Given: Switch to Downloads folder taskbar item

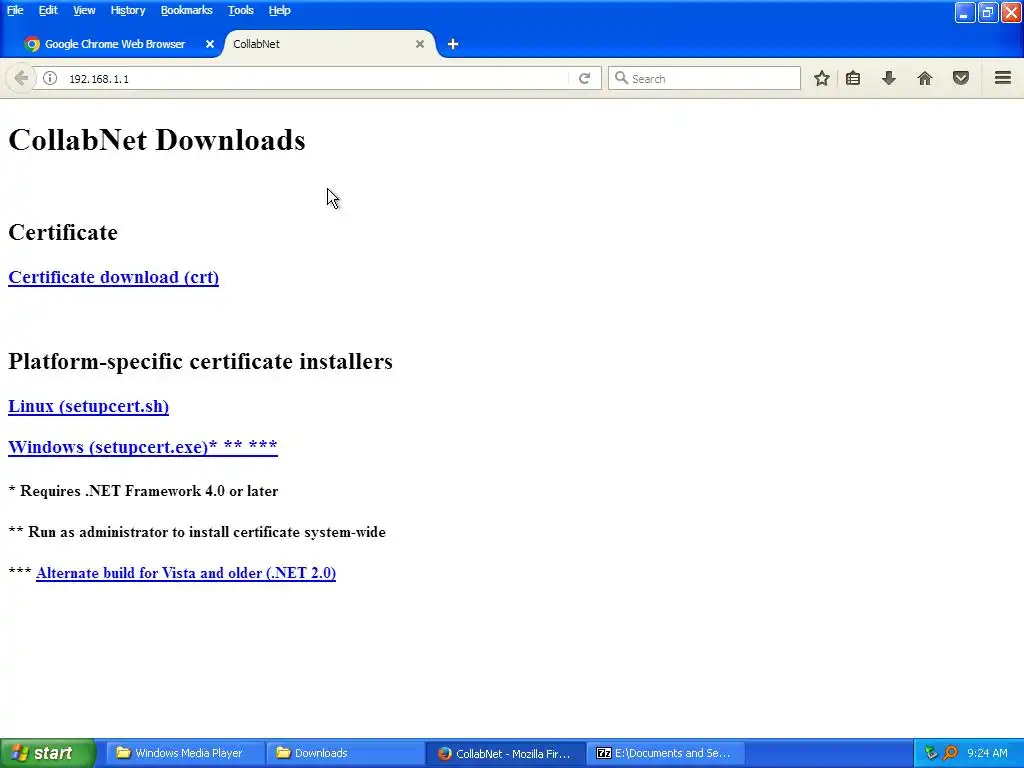Looking at the screenshot, I should (345, 753).
